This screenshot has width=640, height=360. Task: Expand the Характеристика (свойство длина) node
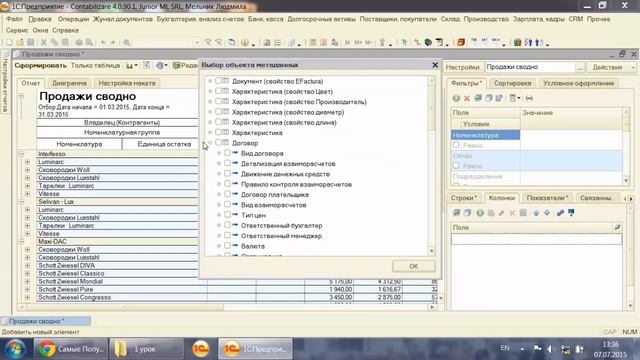(x=210, y=122)
